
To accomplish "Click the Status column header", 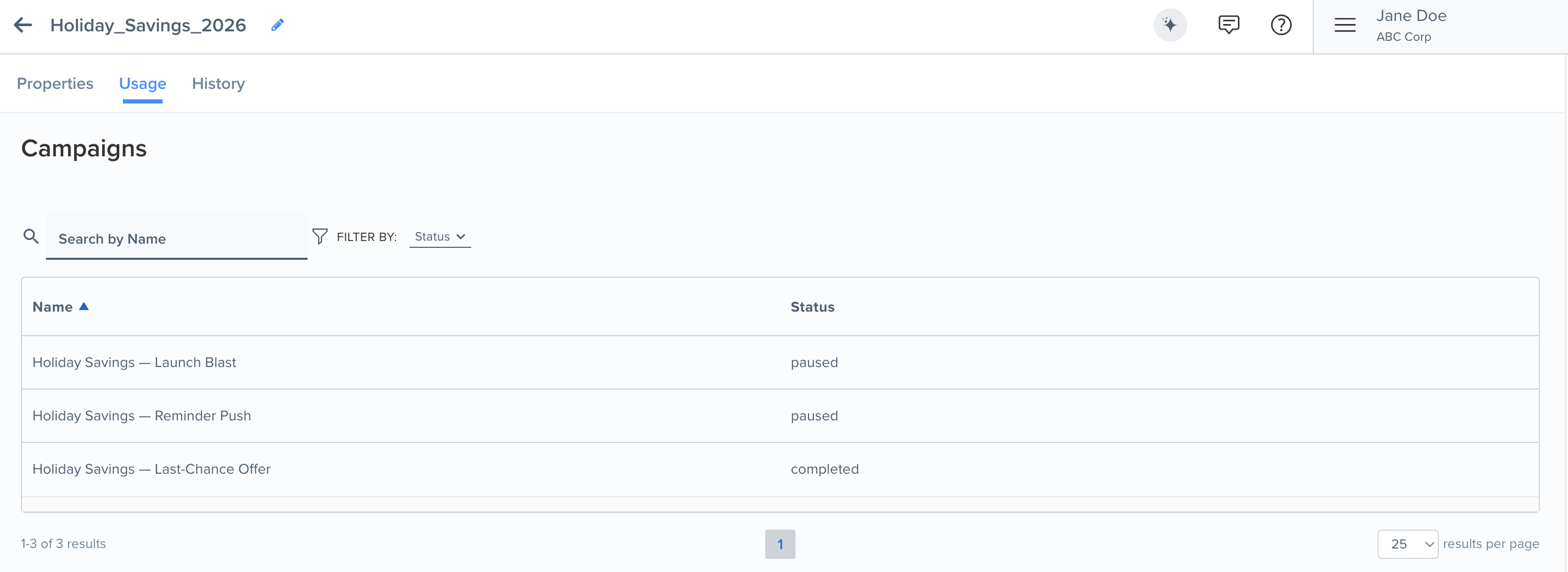I will tap(812, 307).
